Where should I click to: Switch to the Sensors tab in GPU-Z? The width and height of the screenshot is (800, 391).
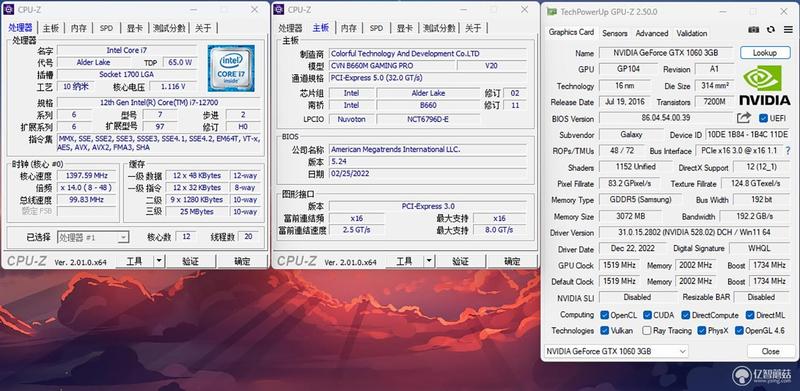pos(615,33)
